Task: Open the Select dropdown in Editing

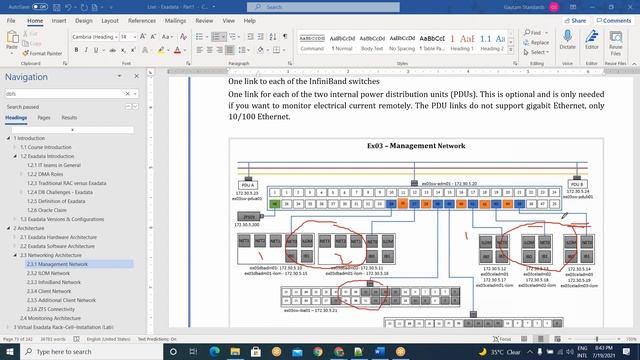Action: tap(536, 52)
